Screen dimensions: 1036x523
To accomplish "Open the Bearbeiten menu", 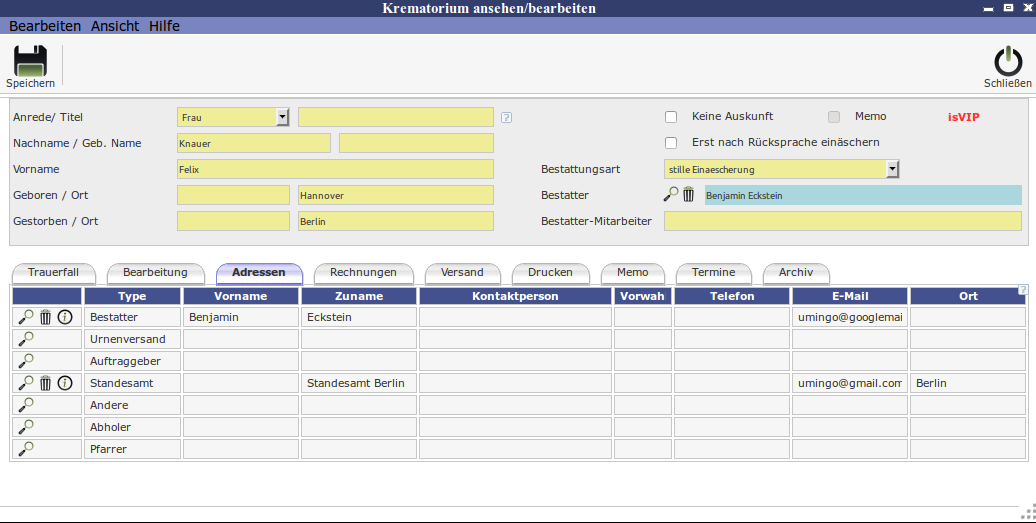I will point(45,26).
